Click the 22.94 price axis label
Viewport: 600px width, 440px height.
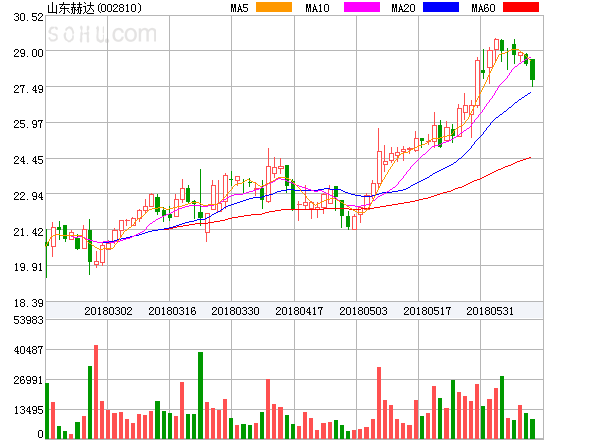coord(28,196)
